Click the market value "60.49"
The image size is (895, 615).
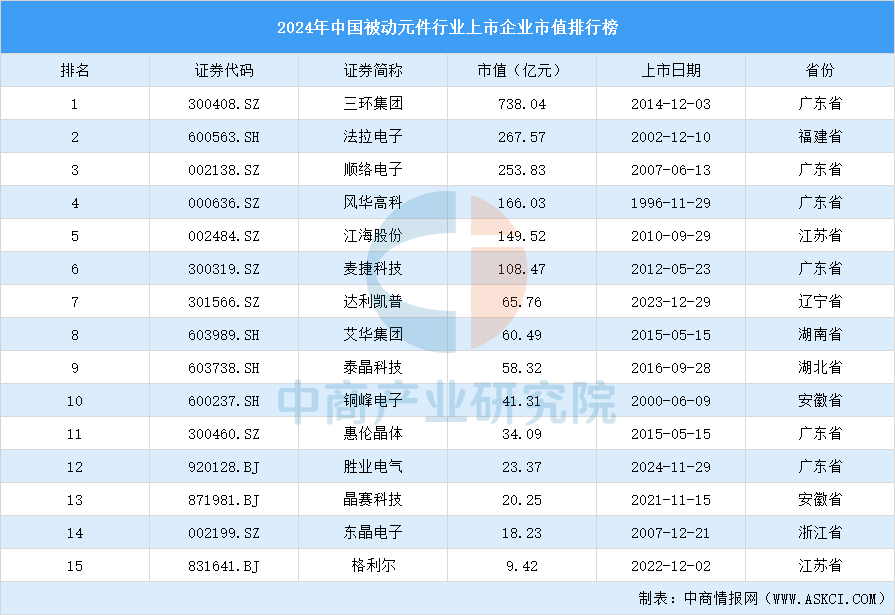522,335
